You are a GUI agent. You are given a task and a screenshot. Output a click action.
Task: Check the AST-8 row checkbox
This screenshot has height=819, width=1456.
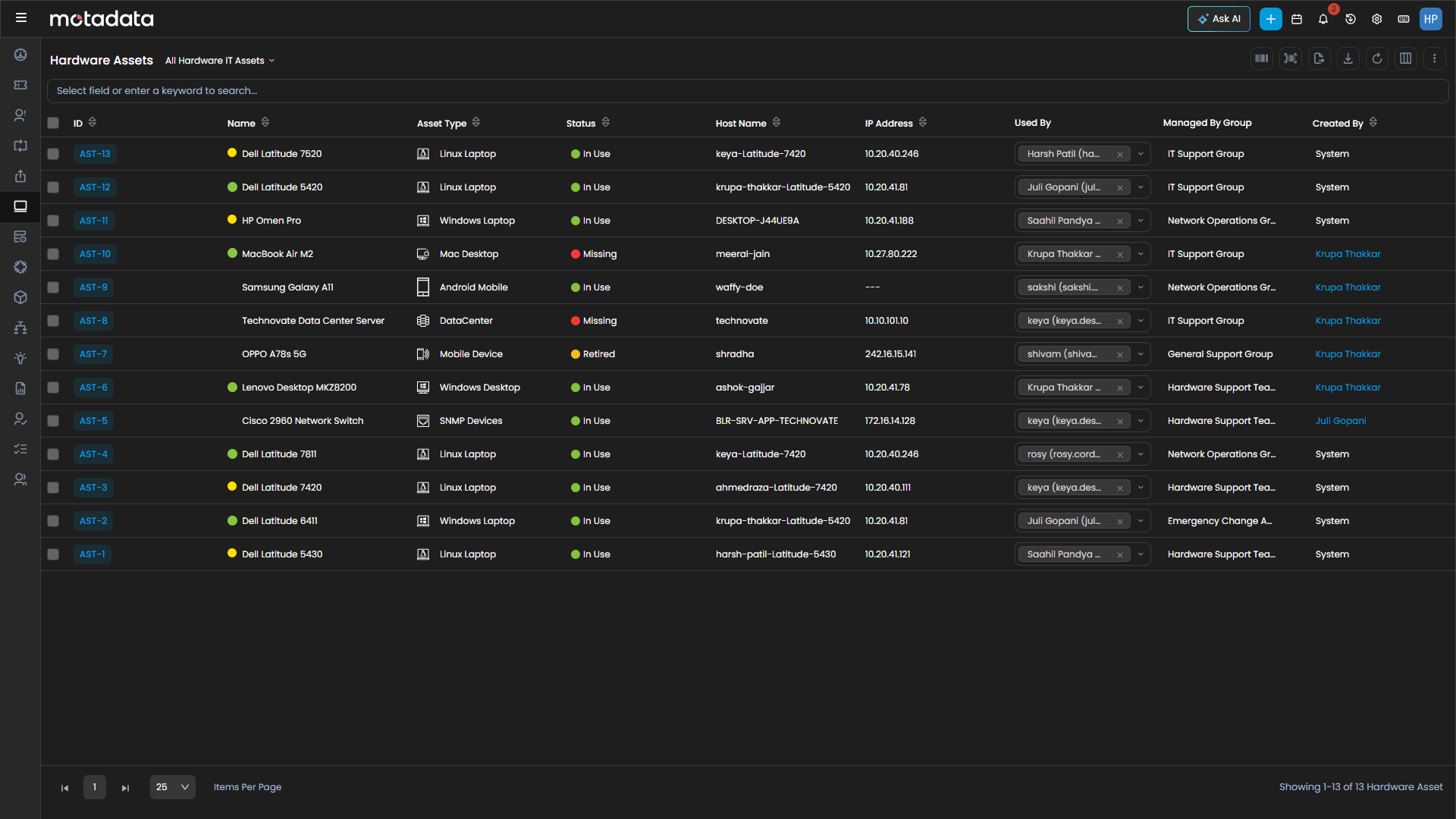point(53,321)
